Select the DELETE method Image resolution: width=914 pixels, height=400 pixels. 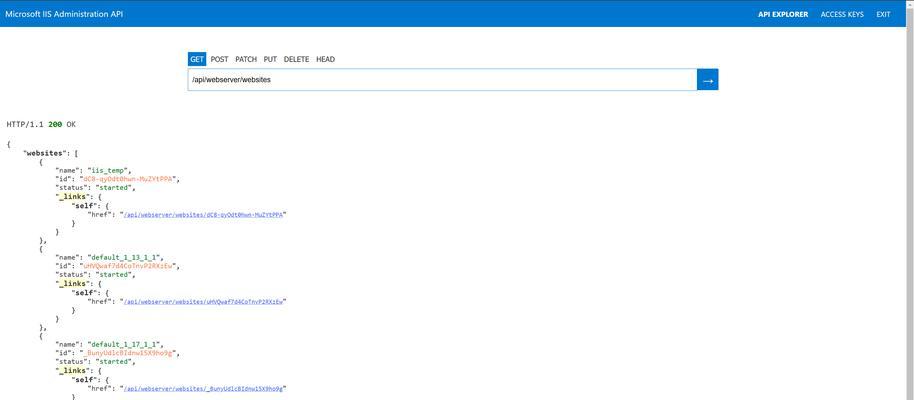click(296, 59)
